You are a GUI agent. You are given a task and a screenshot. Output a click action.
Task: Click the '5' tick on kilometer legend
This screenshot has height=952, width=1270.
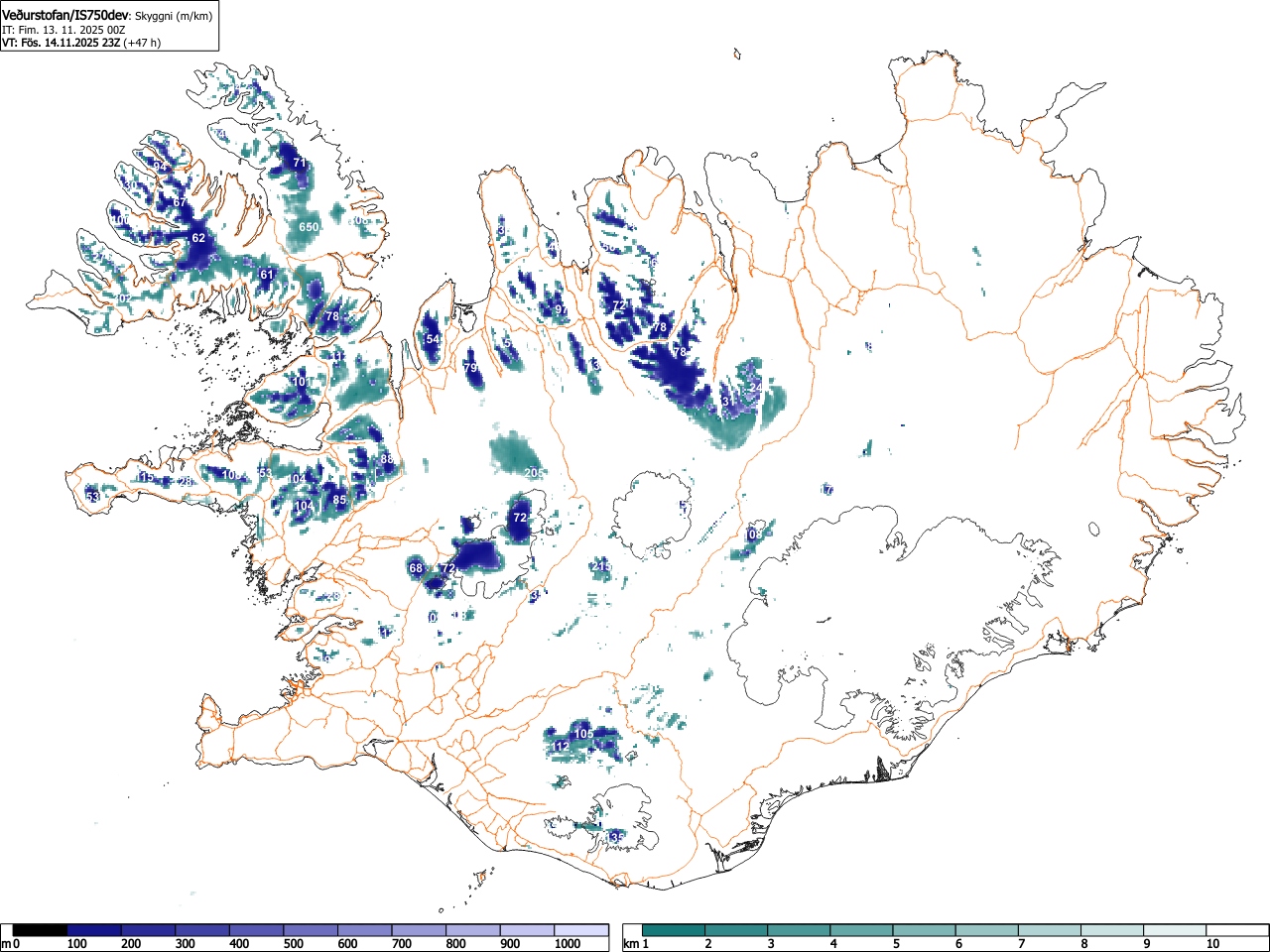(x=895, y=945)
